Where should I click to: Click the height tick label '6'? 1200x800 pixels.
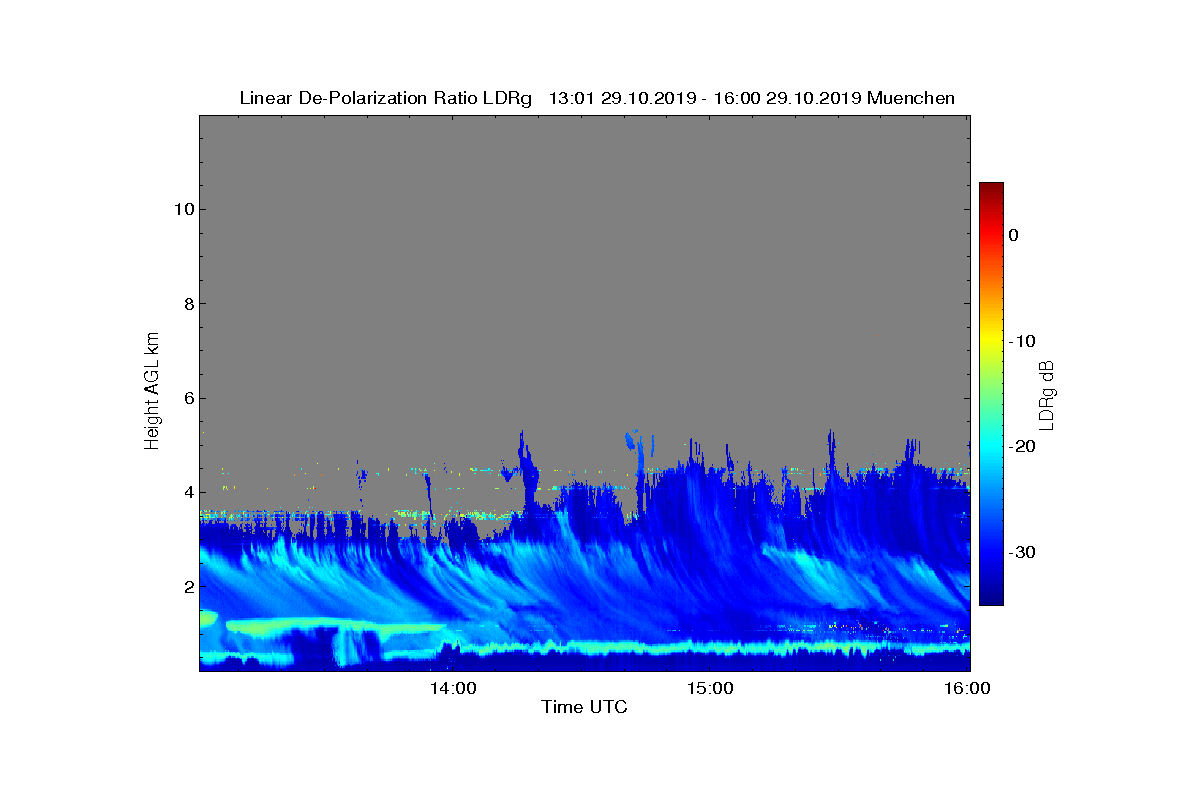pyautogui.click(x=187, y=398)
